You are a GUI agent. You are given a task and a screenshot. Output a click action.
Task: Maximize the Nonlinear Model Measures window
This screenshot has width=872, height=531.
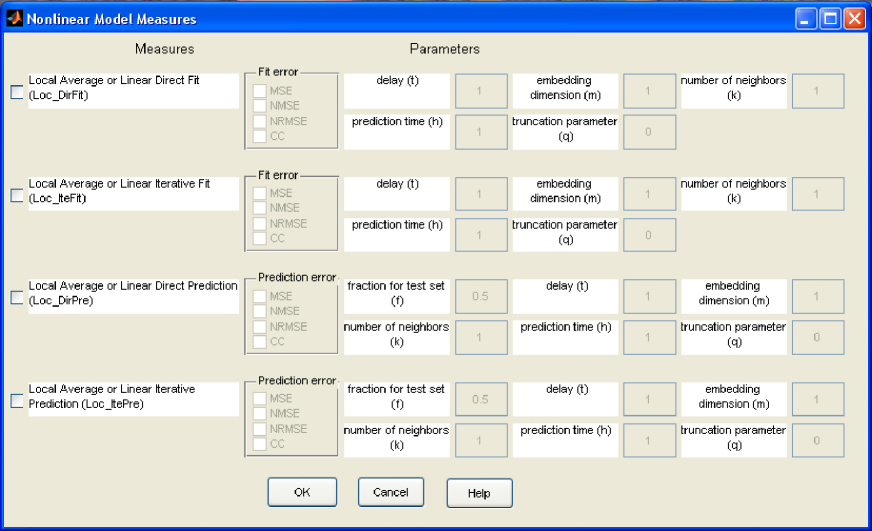tap(830, 19)
